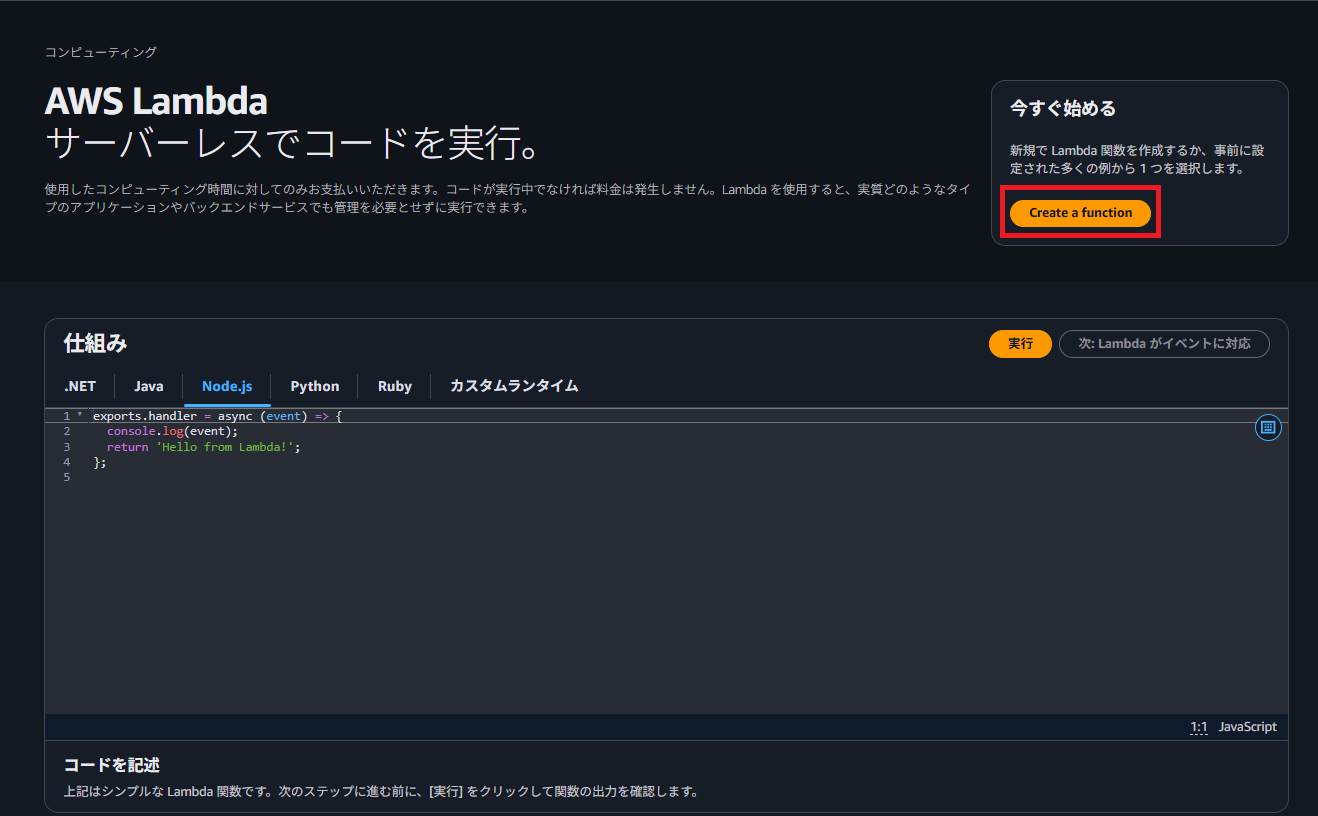Select the active Node.js tab

(x=226, y=386)
